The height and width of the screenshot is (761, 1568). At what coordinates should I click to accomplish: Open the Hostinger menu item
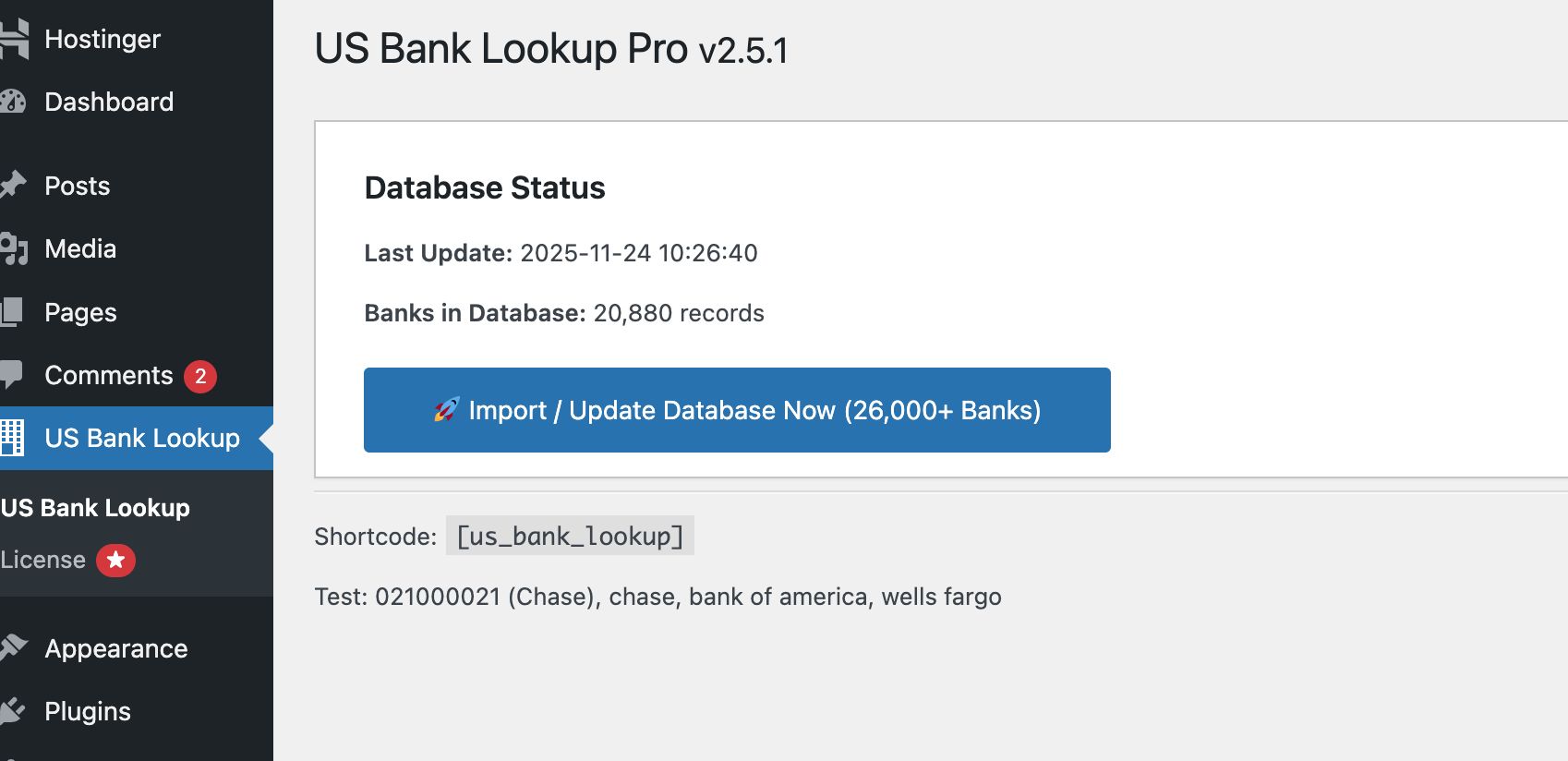pos(103,39)
